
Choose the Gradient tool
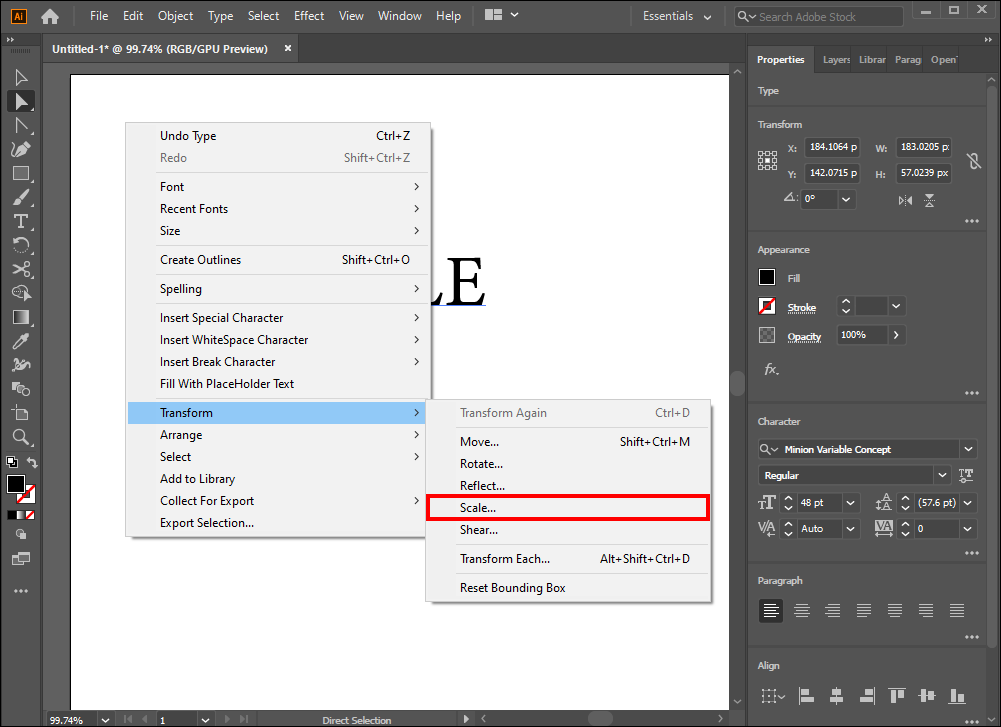(20, 317)
